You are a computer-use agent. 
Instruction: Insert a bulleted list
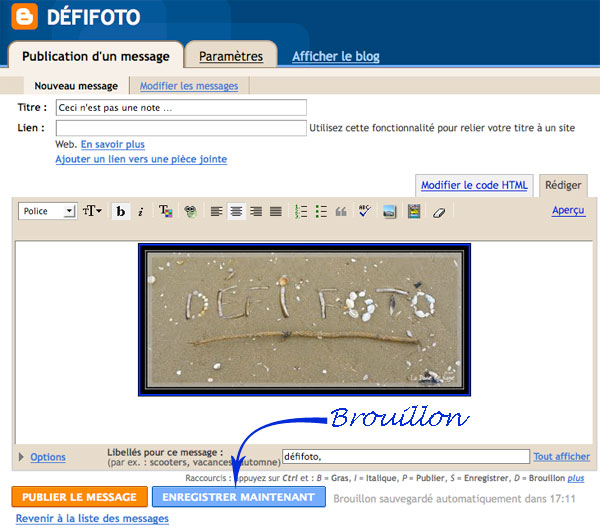click(321, 211)
